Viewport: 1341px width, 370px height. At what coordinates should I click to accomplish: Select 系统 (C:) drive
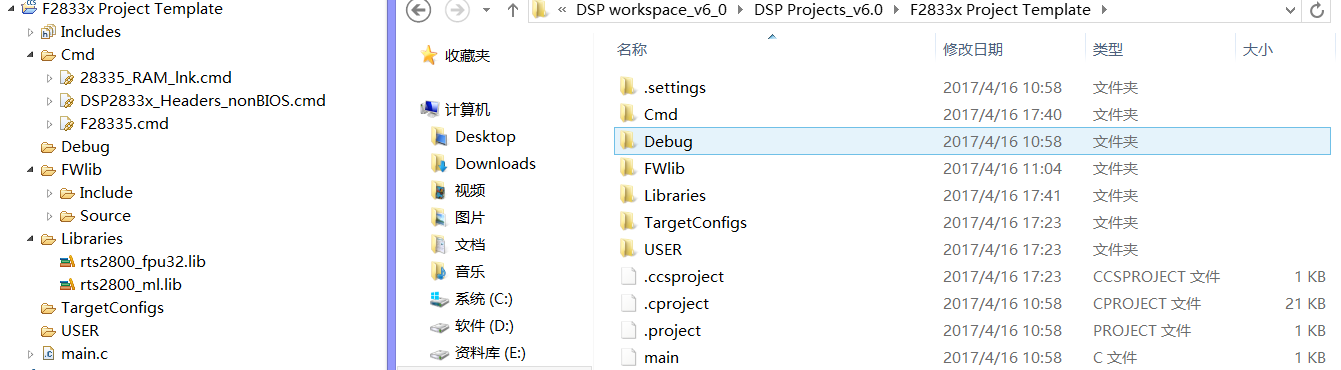click(472, 298)
